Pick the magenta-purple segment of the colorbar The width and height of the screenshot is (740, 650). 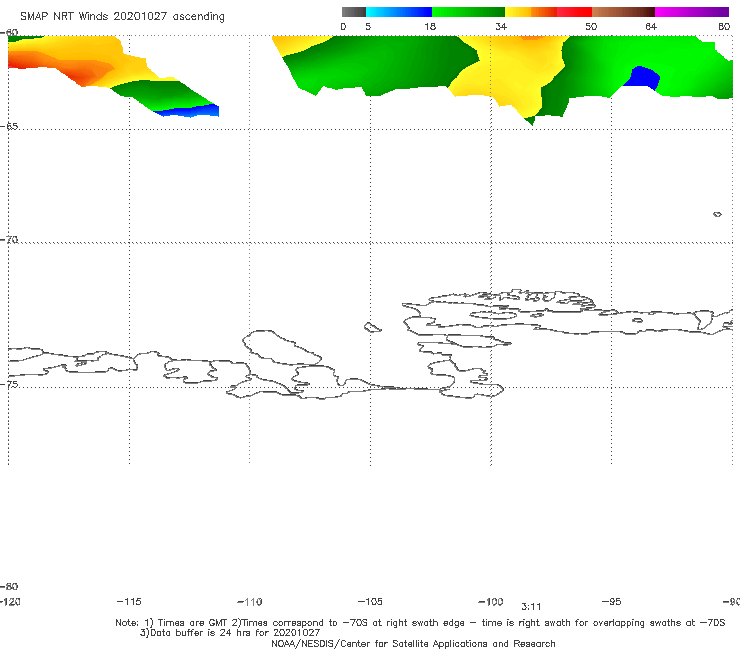click(x=692, y=12)
